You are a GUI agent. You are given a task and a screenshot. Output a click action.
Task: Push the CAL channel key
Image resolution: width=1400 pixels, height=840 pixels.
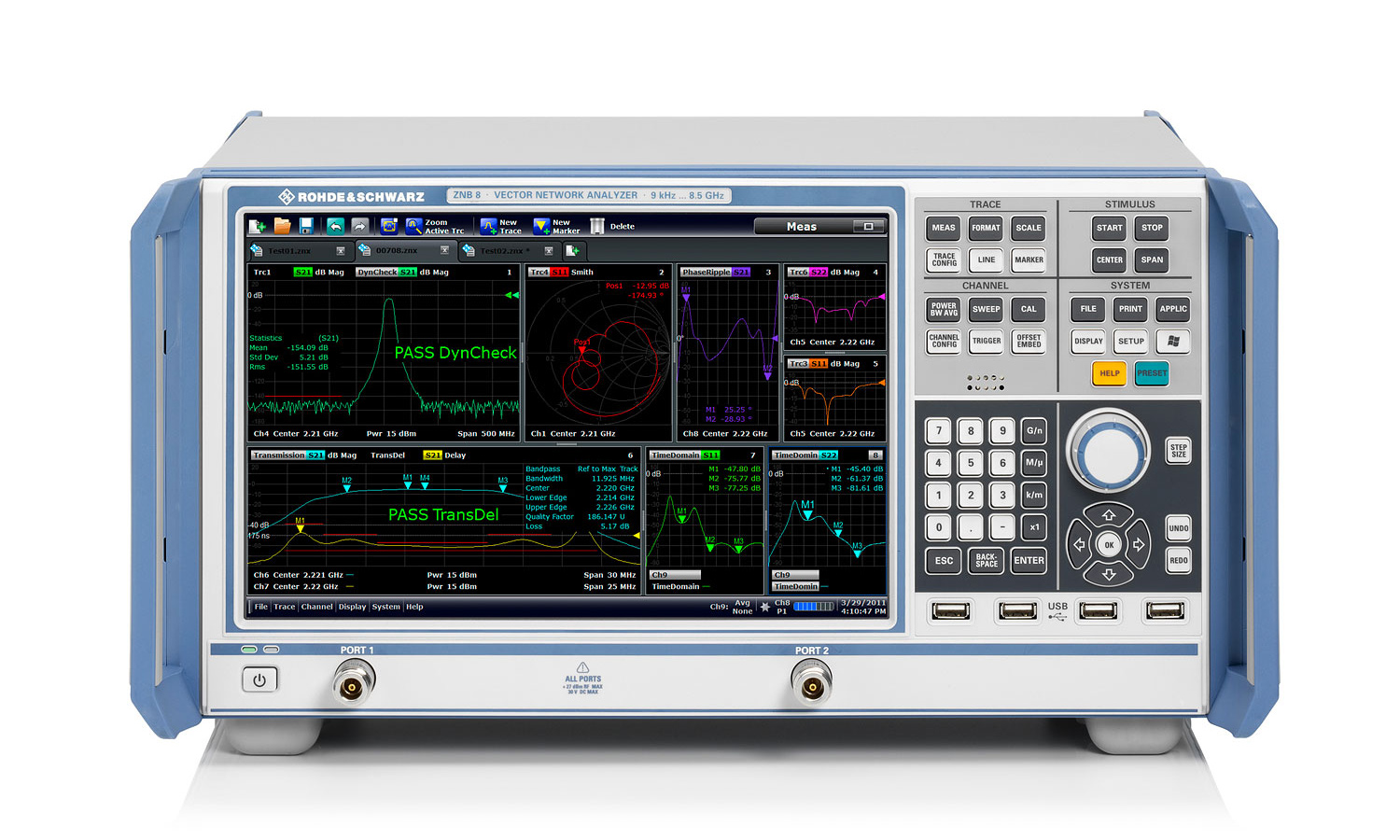[x=1029, y=309]
